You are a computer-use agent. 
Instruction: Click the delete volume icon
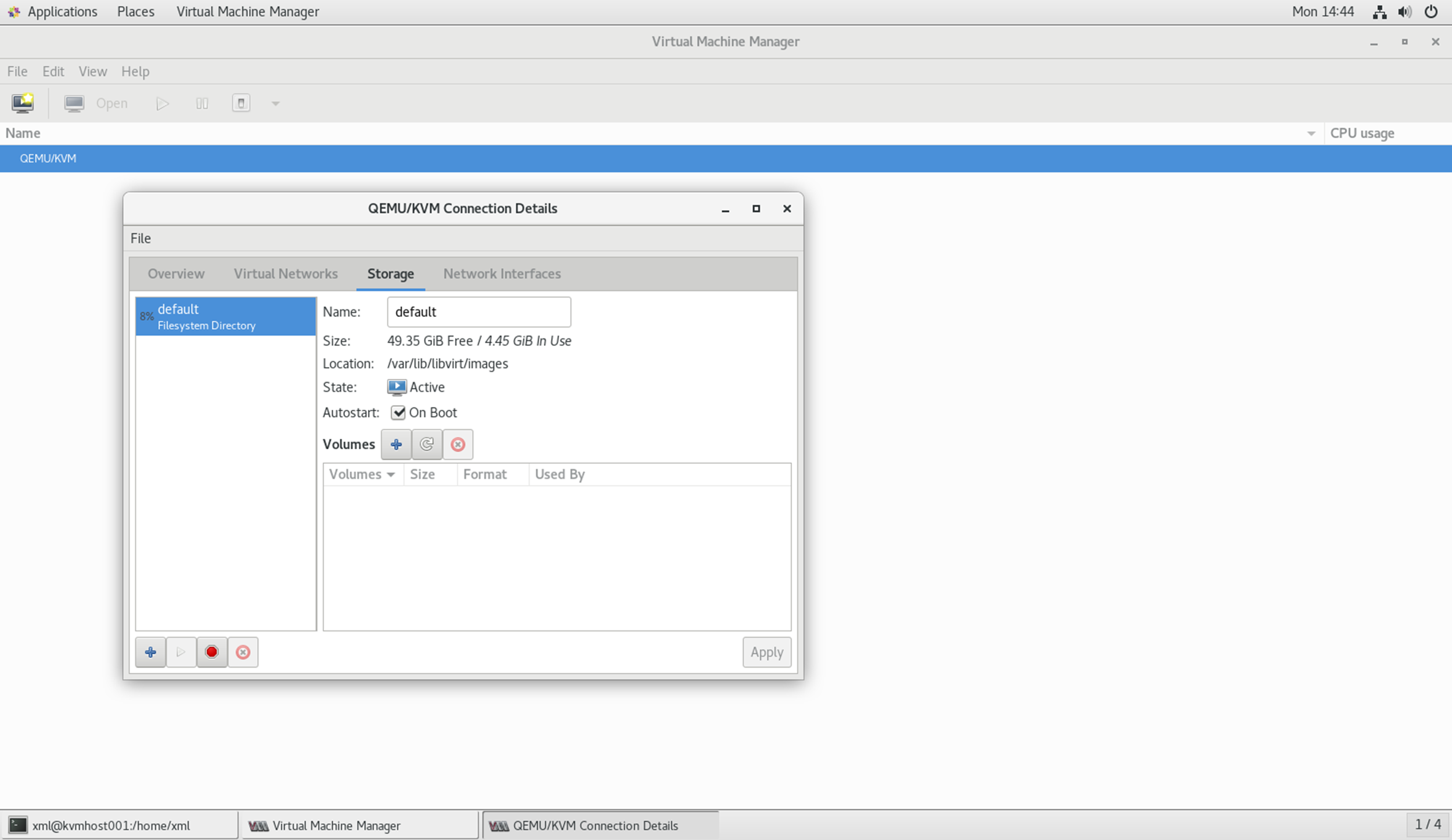point(458,444)
